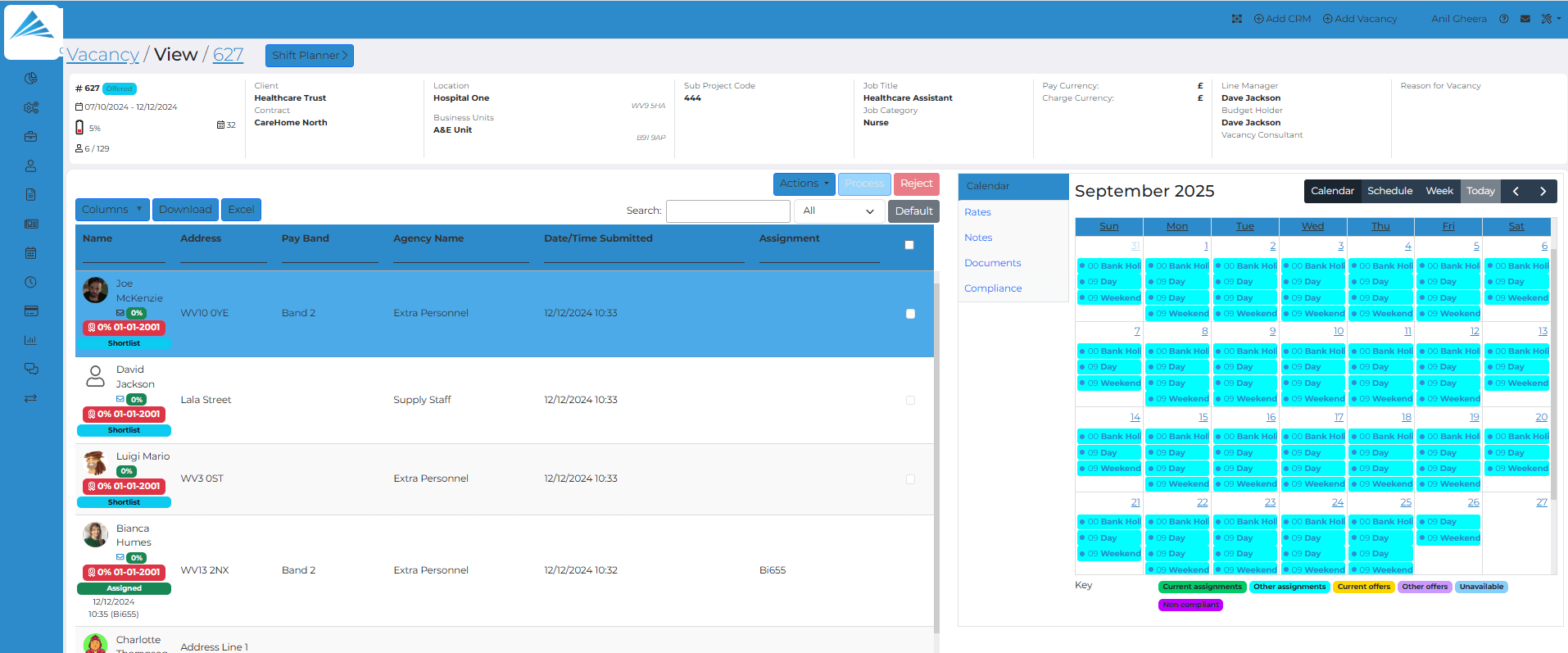The height and width of the screenshot is (653, 1568).
Task: Open the pie chart dashboard icon in sidebar
Action: click(31, 79)
